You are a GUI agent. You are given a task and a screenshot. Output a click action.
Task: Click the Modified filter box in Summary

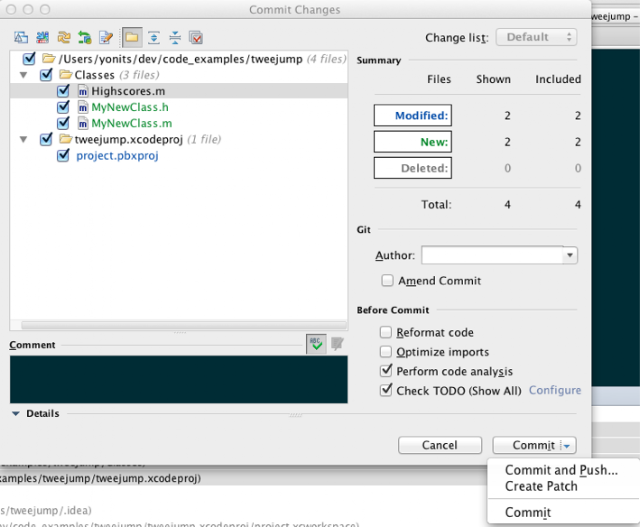413,116
